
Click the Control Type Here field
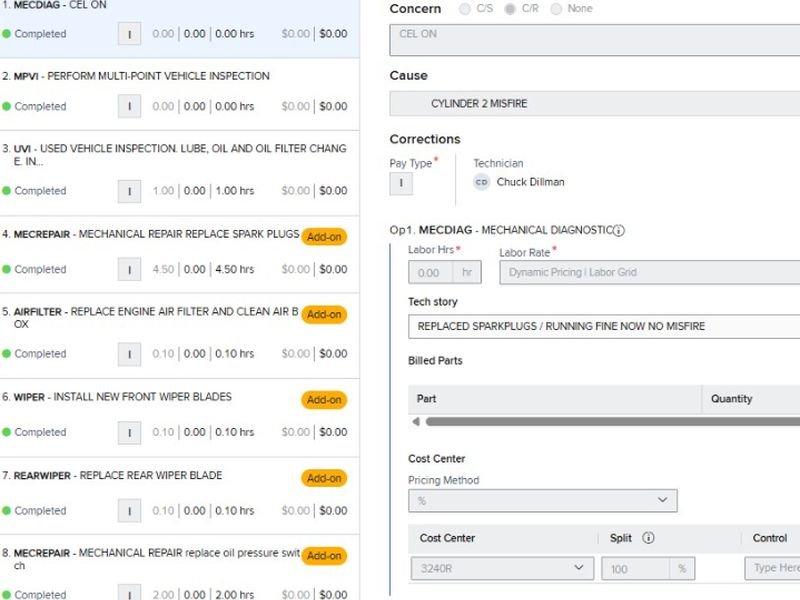tap(772, 568)
